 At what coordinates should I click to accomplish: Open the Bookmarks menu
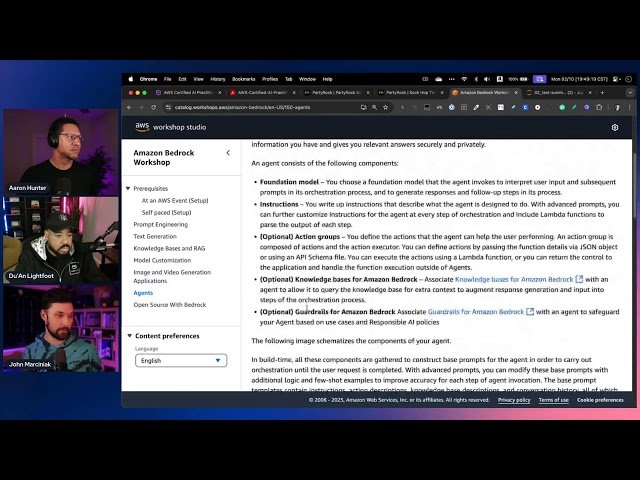click(243, 79)
